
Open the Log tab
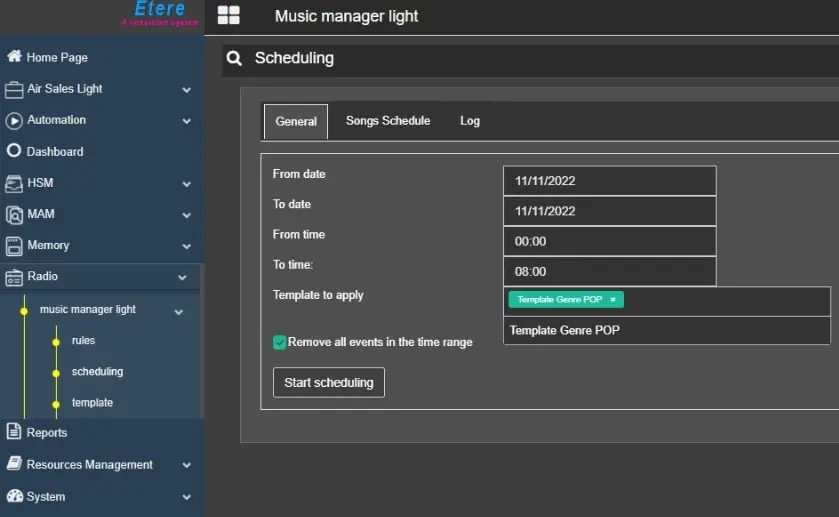pos(470,121)
